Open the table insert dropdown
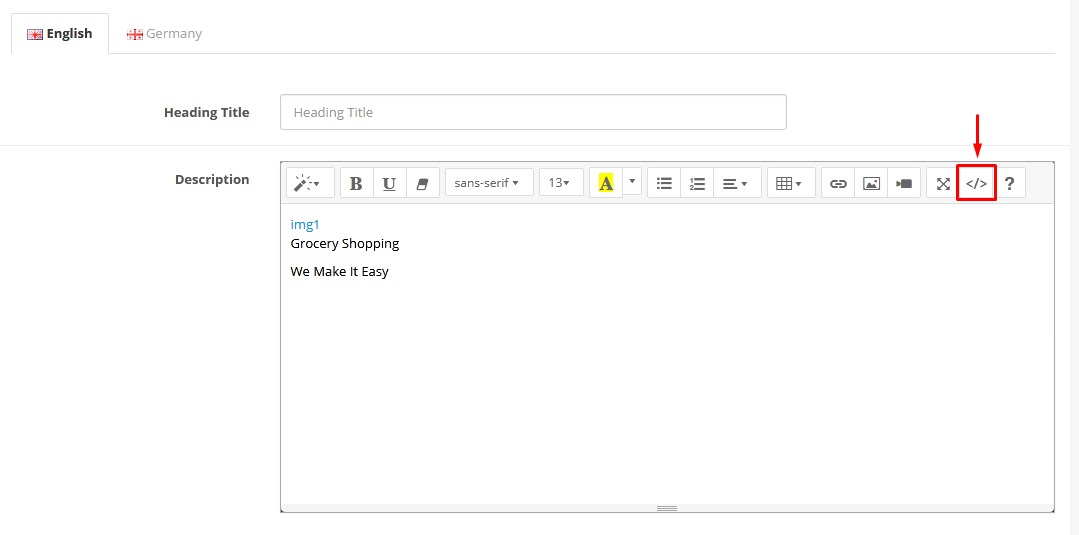This screenshot has width=1079, height=535. [791, 183]
